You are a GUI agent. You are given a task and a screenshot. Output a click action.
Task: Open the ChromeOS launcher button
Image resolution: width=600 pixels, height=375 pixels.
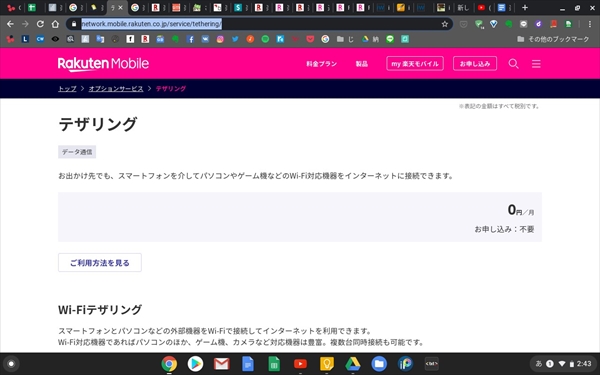point(11,364)
